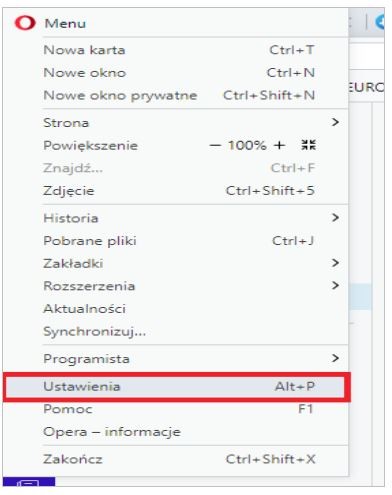This screenshot has height=495, width=392.
Task: Open Ustawienia from the menu
Action: point(177,387)
